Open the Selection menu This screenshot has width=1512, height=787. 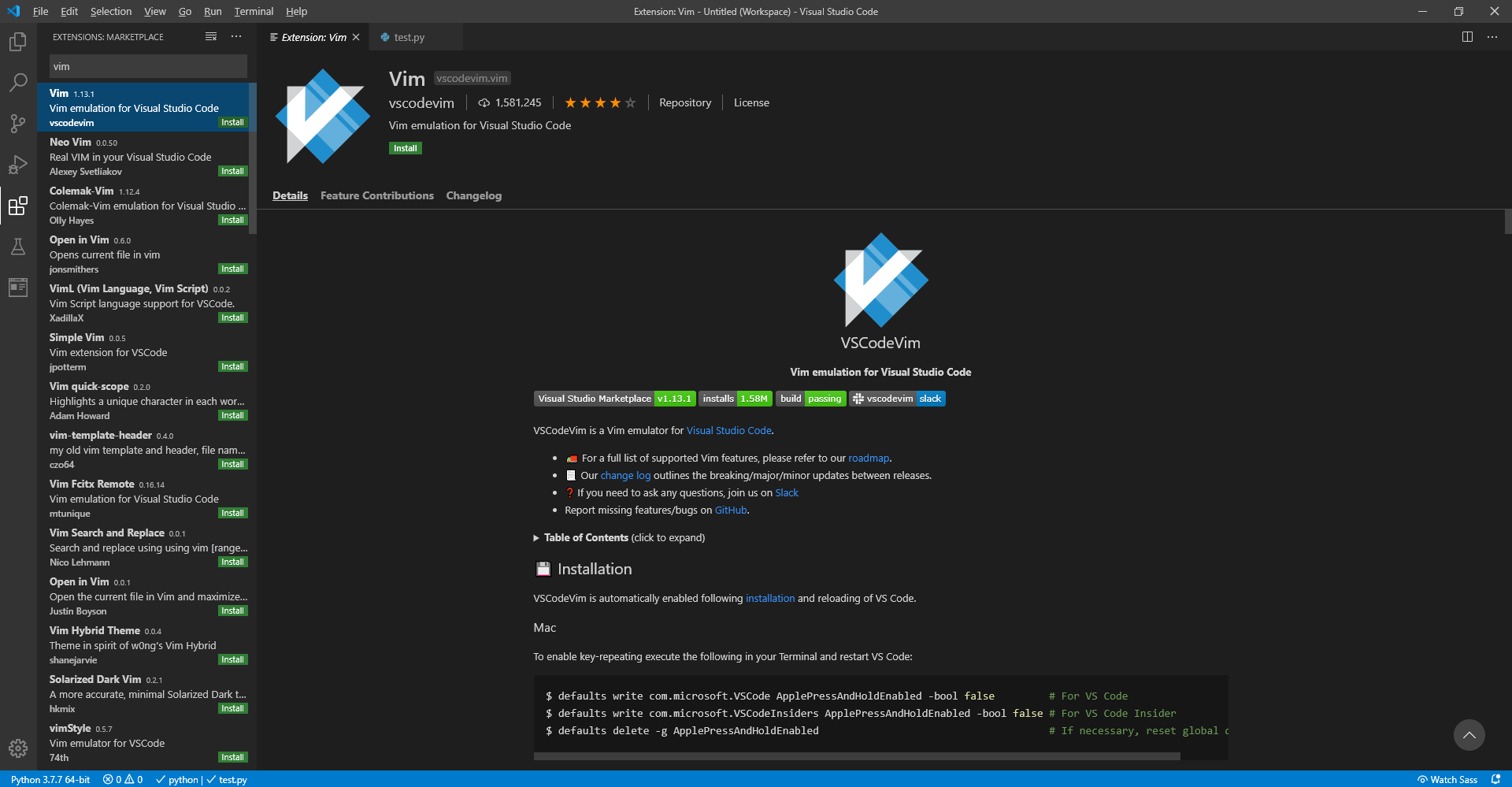111,11
